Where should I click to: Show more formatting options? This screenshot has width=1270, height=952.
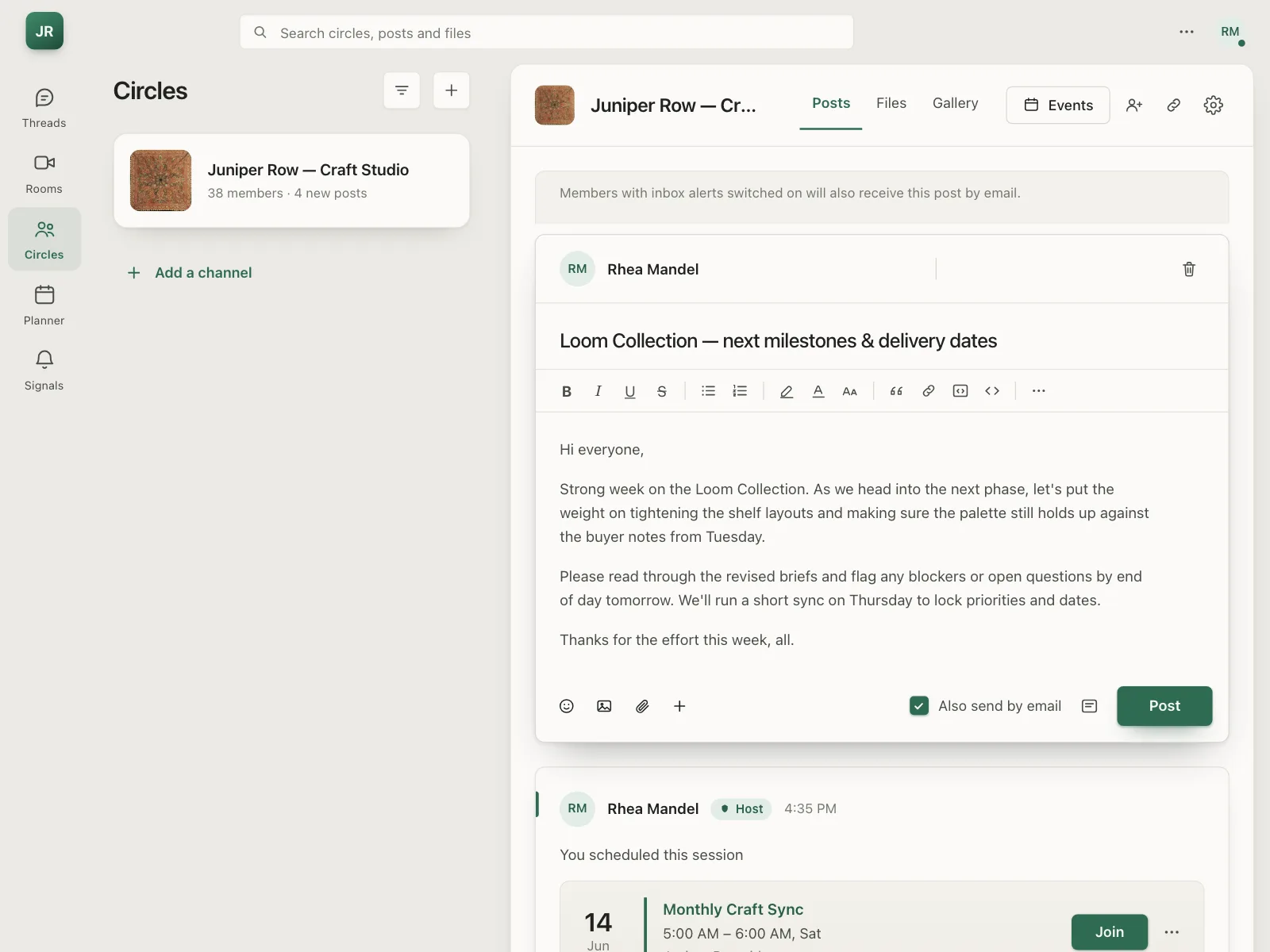coord(1039,391)
